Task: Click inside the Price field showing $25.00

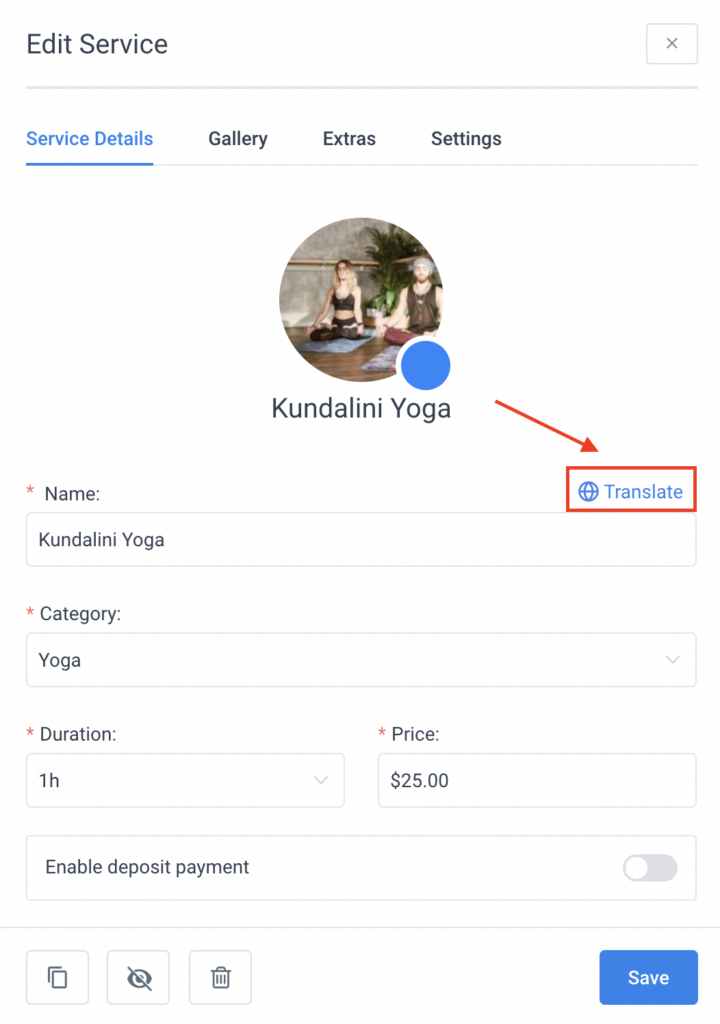Action: coord(536,780)
